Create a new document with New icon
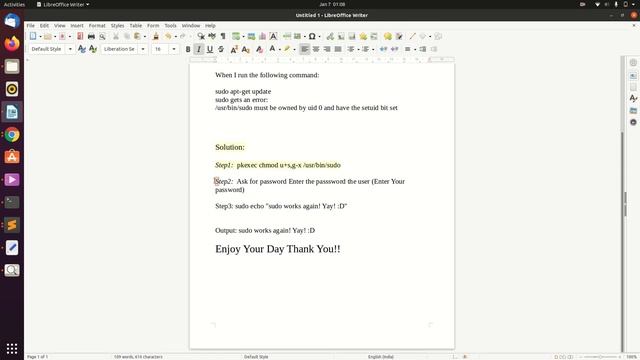Image resolution: width=640 pixels, height=360 pixels. [33, 36]
